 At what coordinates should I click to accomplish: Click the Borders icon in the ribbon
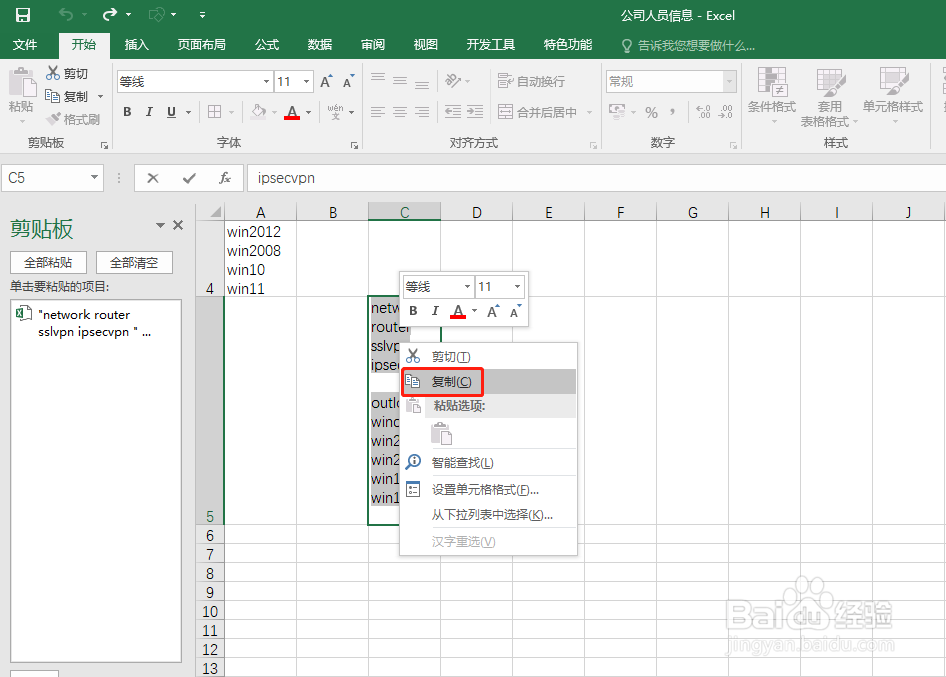(214, 112)
